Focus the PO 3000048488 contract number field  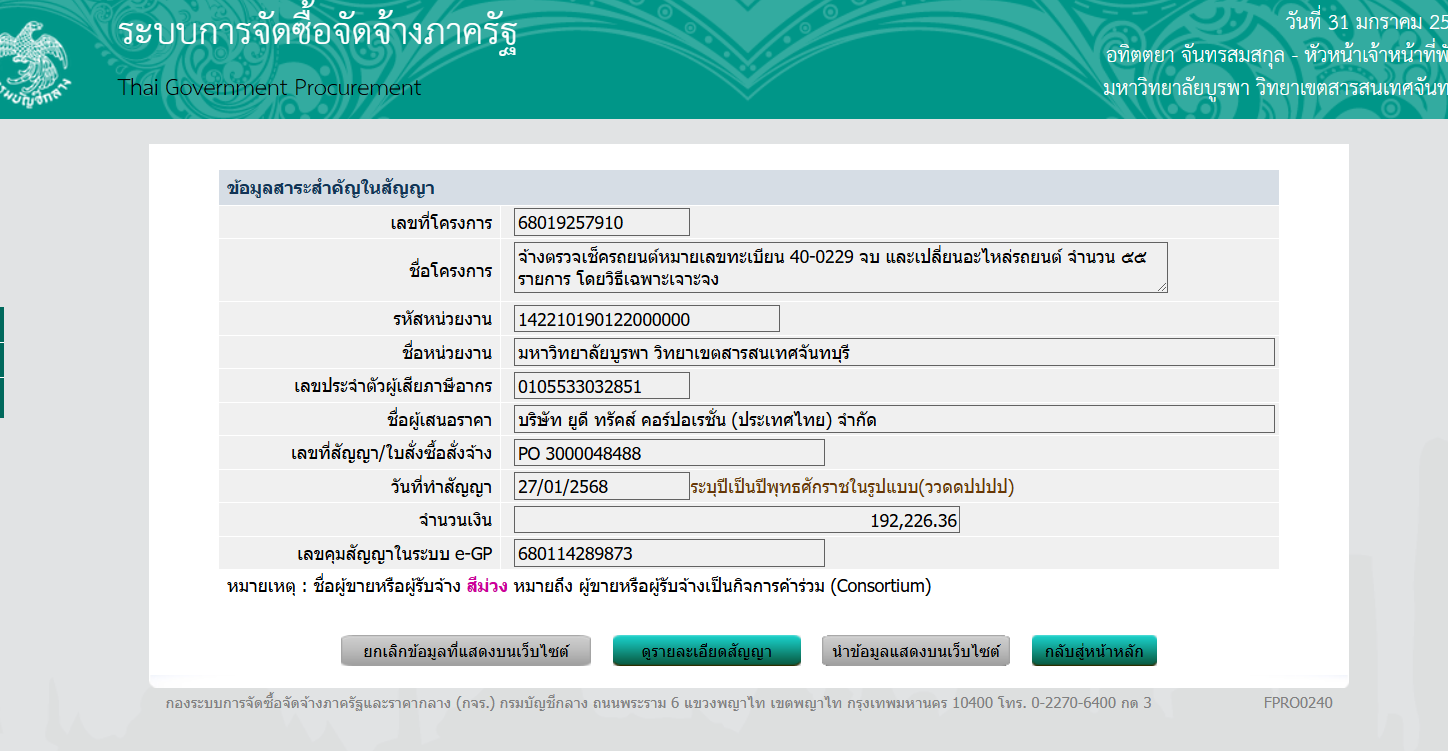(x=668, y=453)
